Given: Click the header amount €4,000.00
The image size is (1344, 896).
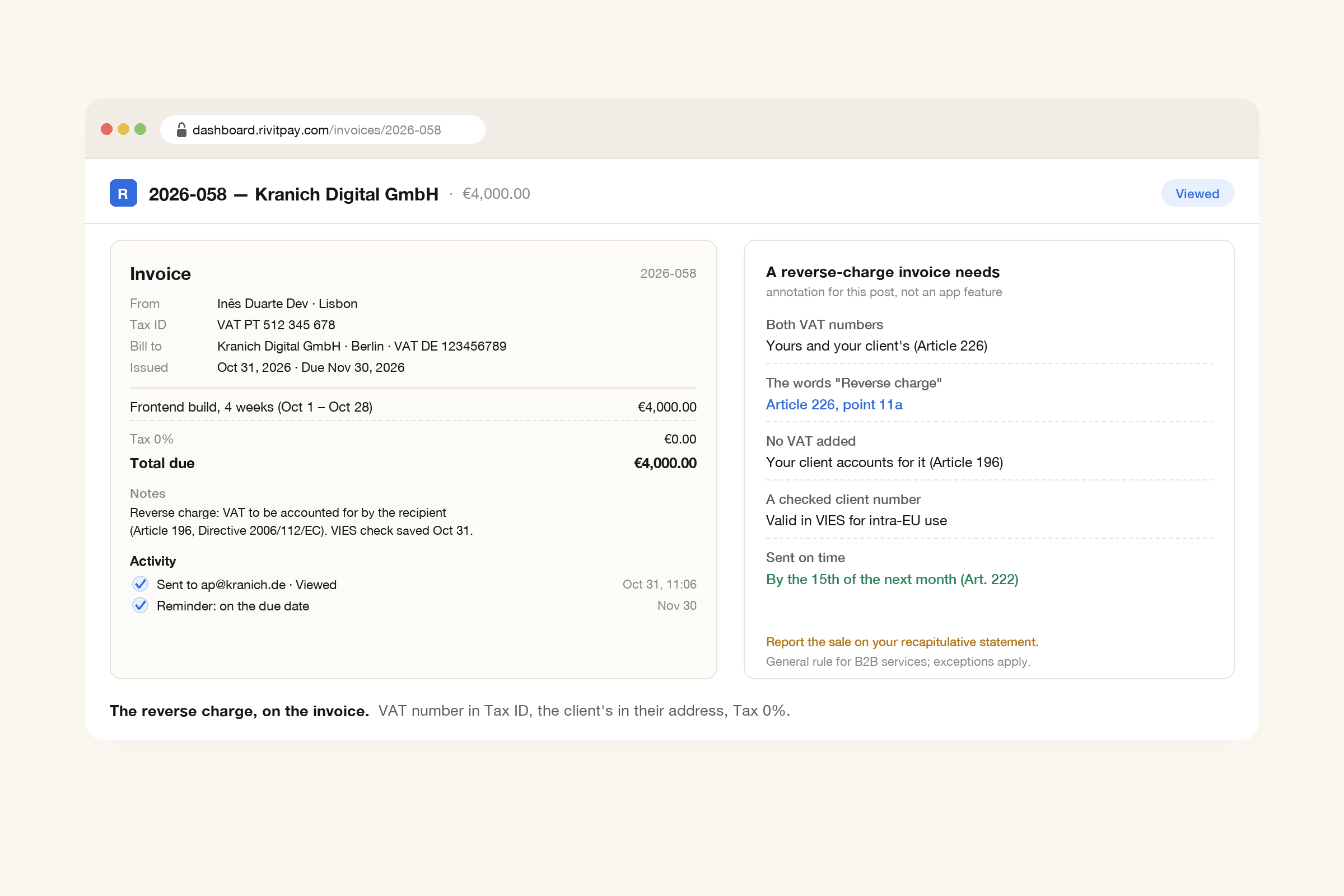Looking at the screenshot, I should point(496,194).
